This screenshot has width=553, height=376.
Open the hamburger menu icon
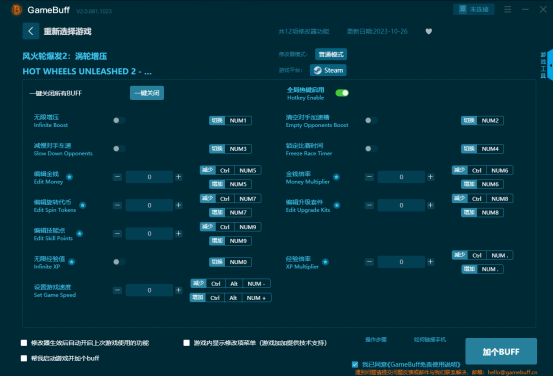508,10
